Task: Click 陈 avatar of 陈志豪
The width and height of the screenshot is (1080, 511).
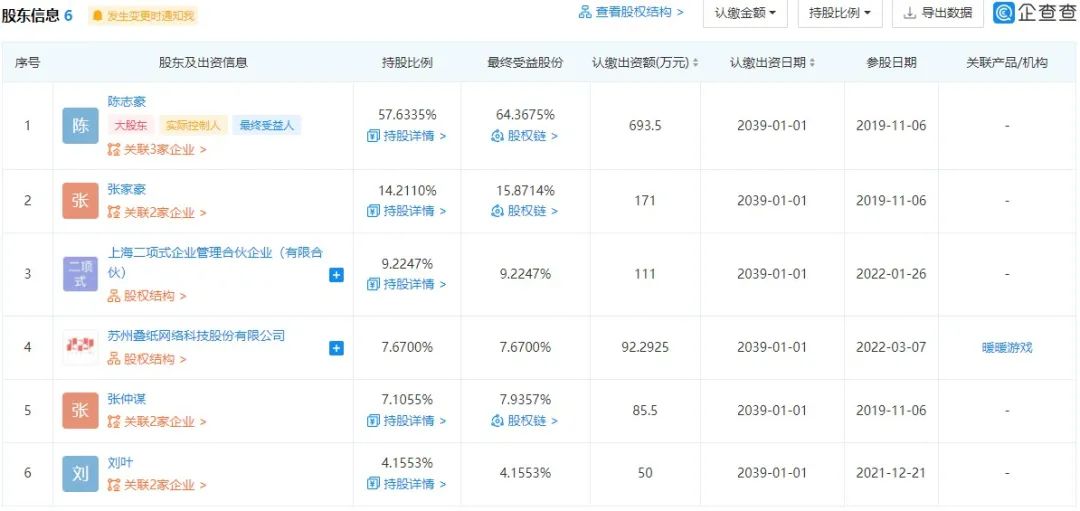Action: (x=81, y=126)
